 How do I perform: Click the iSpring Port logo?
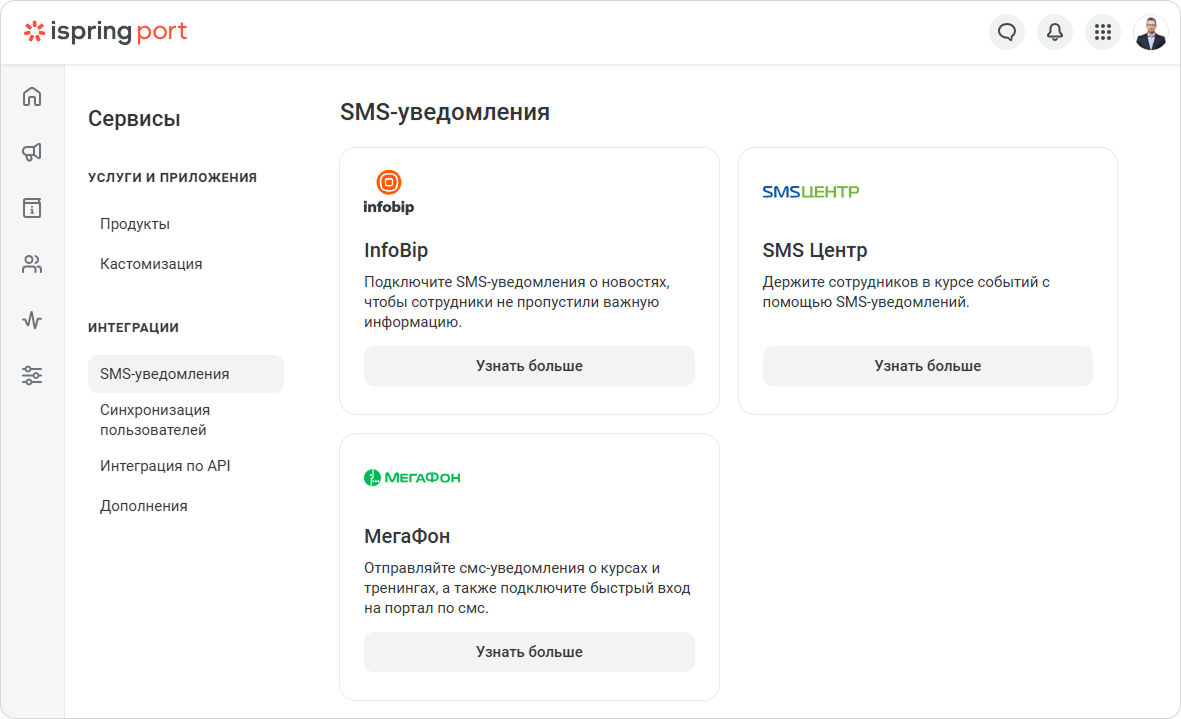(x=105, y=32)
